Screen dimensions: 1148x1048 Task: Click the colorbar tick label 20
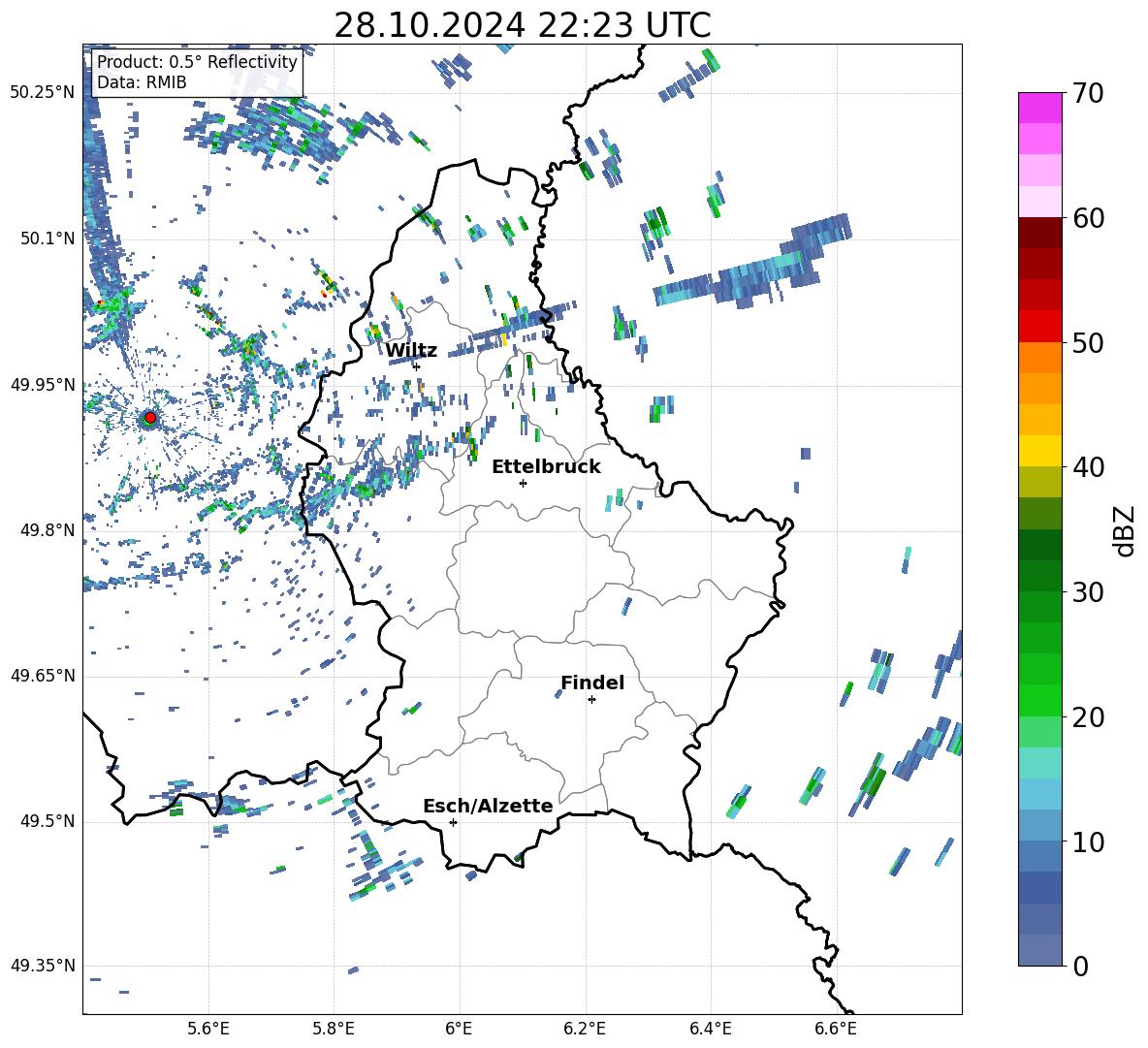(1088, 717)
